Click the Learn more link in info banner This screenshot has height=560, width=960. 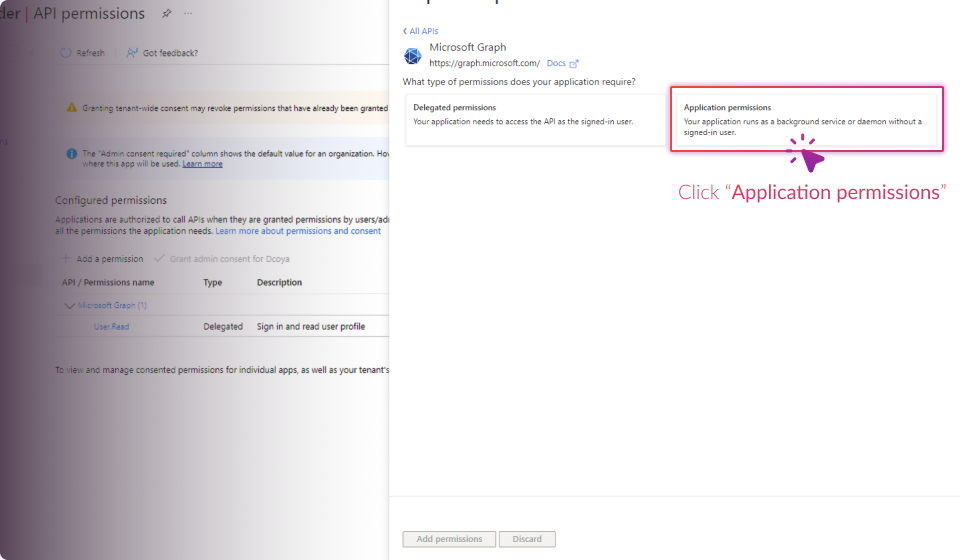tap(202, 164)
